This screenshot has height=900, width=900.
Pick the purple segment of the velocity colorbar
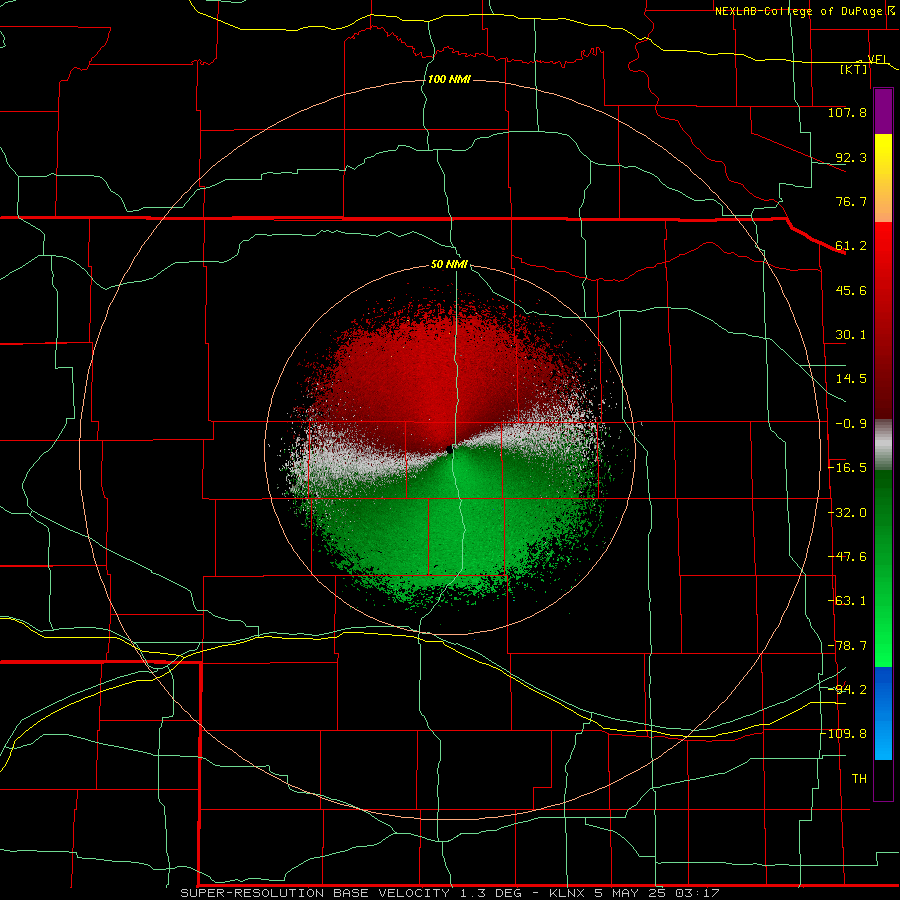point(883,111)
